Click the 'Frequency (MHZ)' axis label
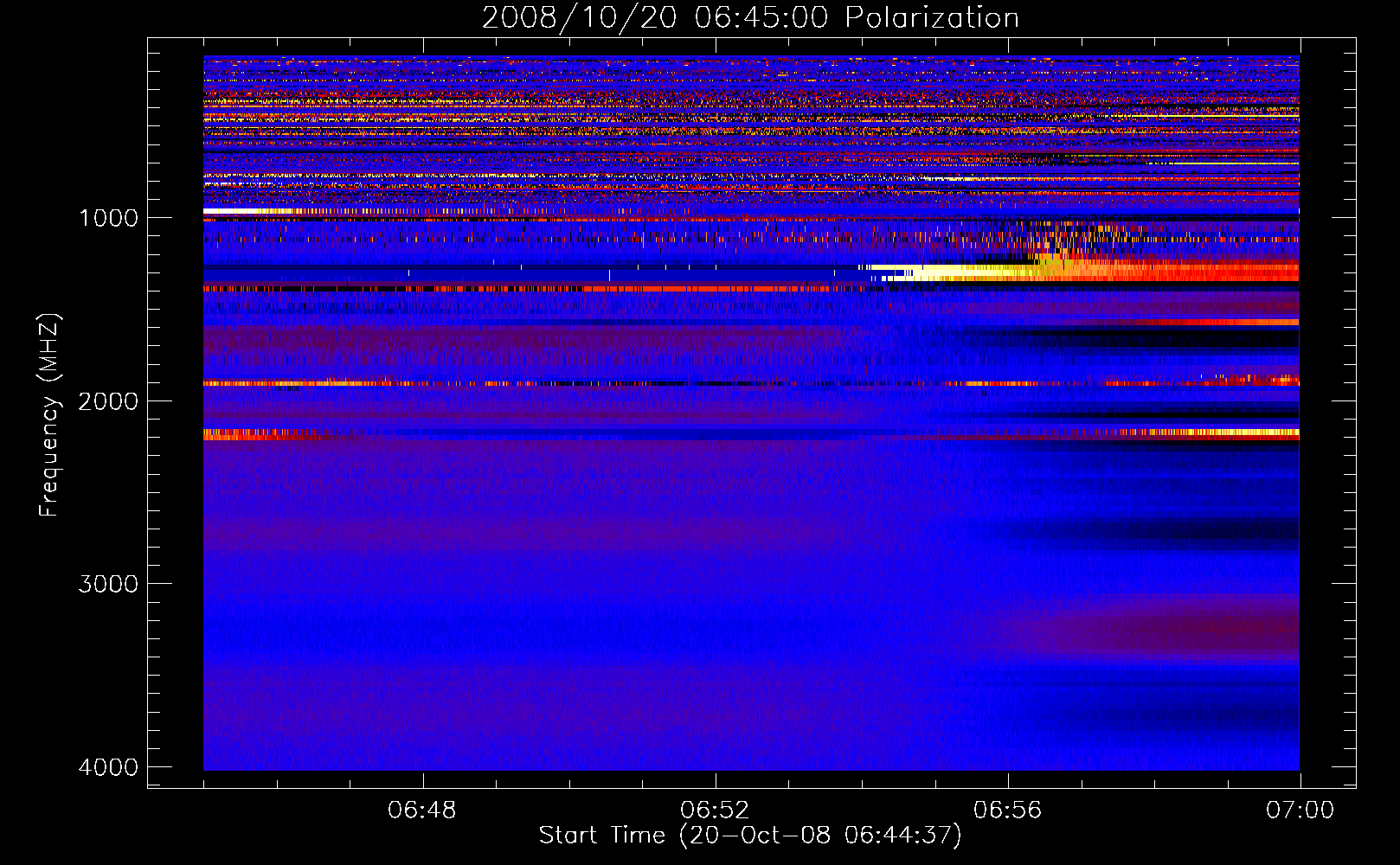The height and width of the screenshot is (865, 1400). click(x=49, y=415)
